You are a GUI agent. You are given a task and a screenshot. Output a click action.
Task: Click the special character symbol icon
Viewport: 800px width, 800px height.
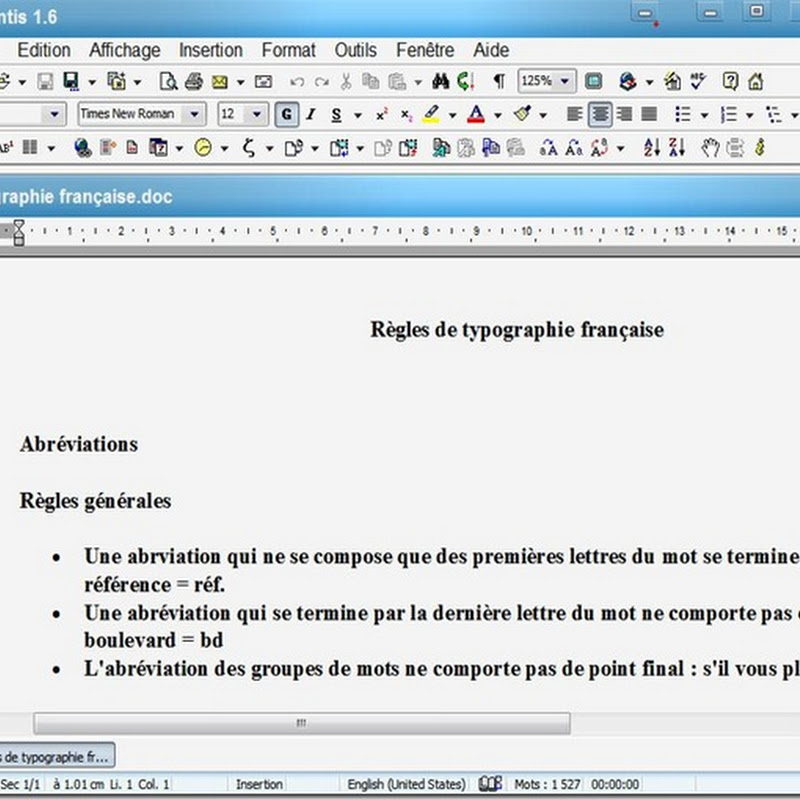[x=248, y=147]
